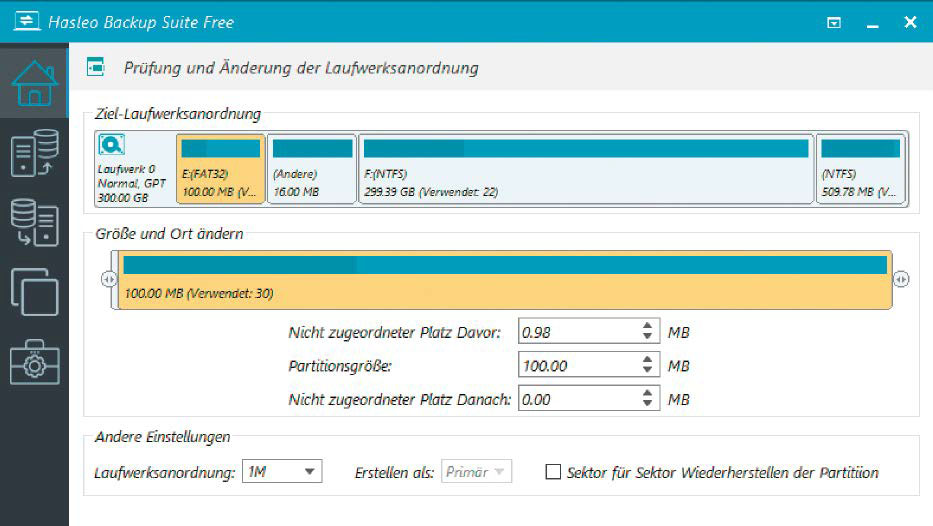933x526 pixels.
Task: Click the Andere Einstellungen group label
Action: 162,437
